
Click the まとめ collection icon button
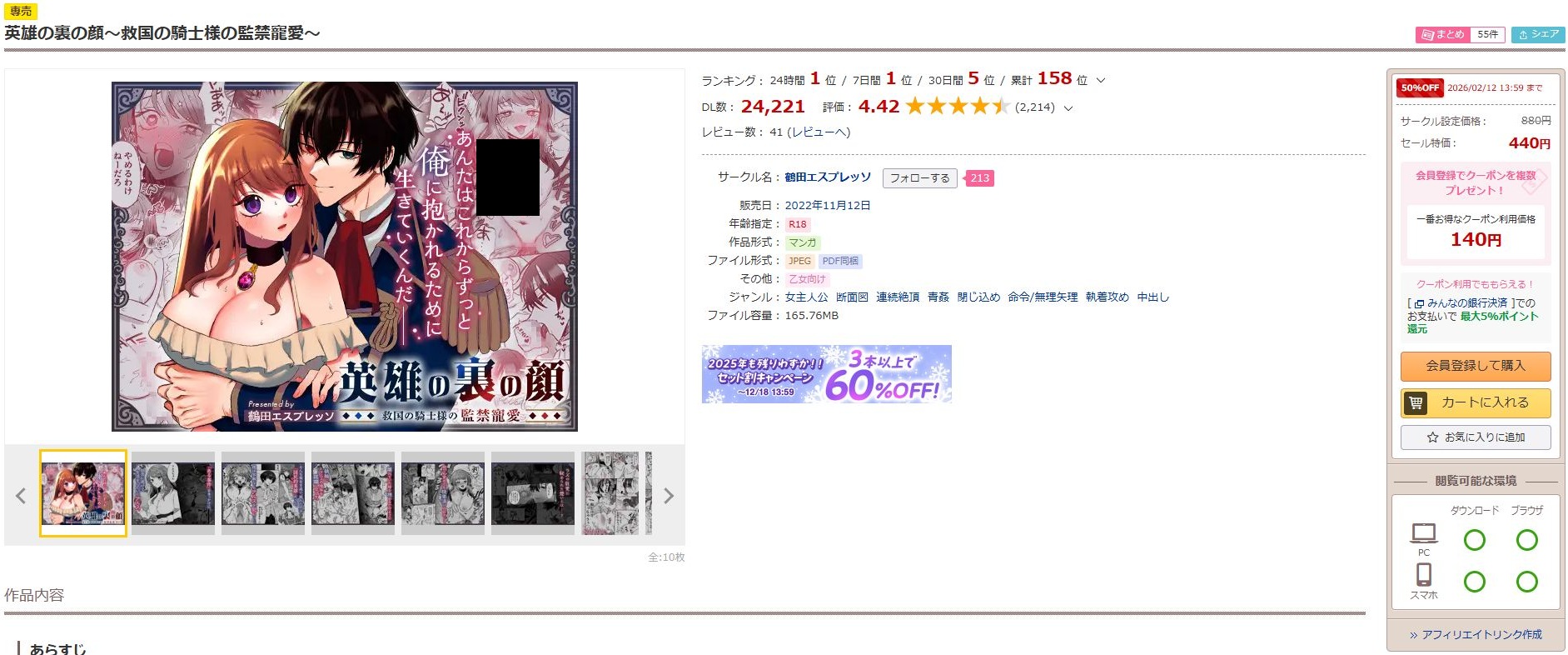point(1442,34)
